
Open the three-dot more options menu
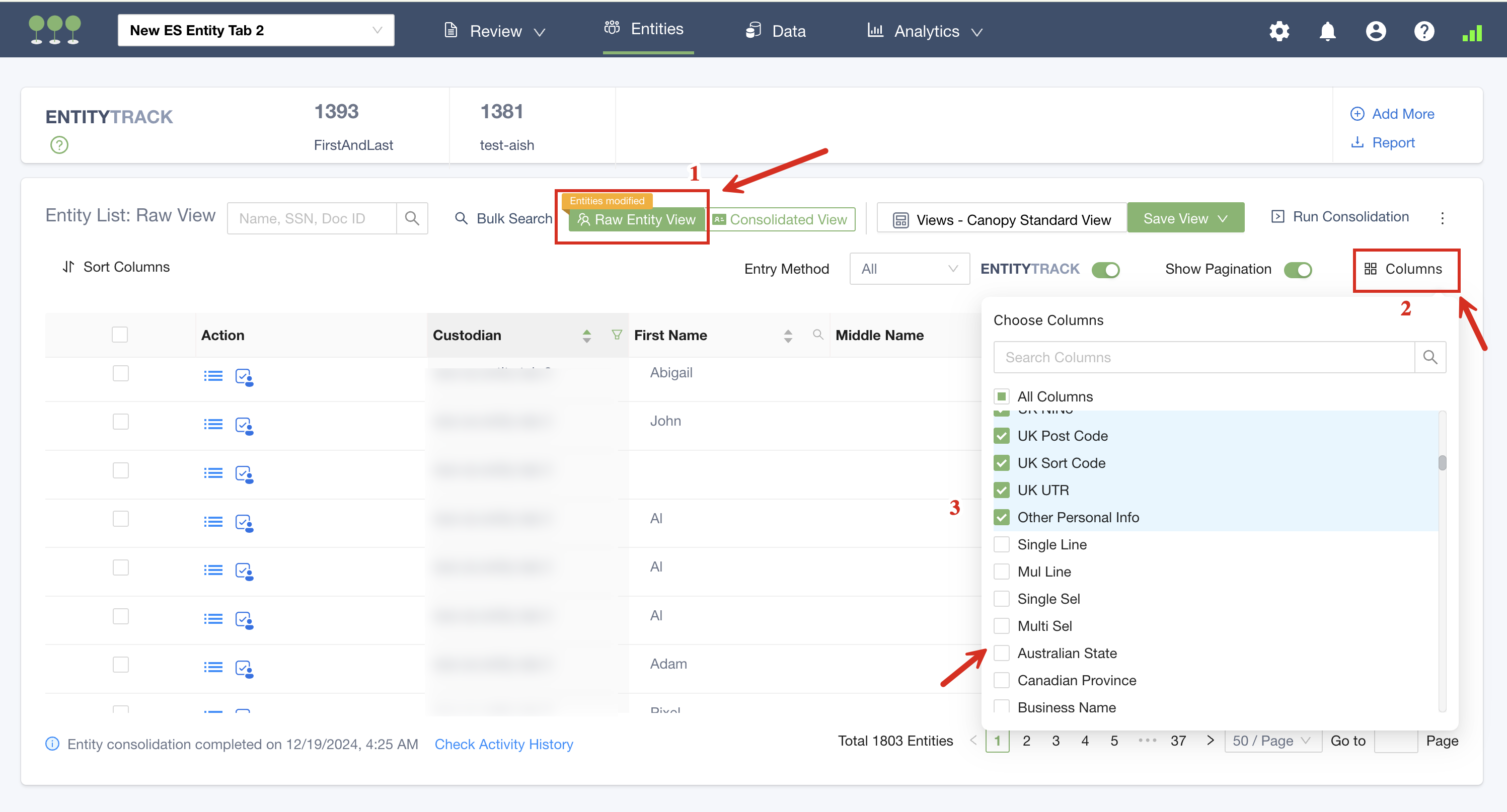[1442, 218]
